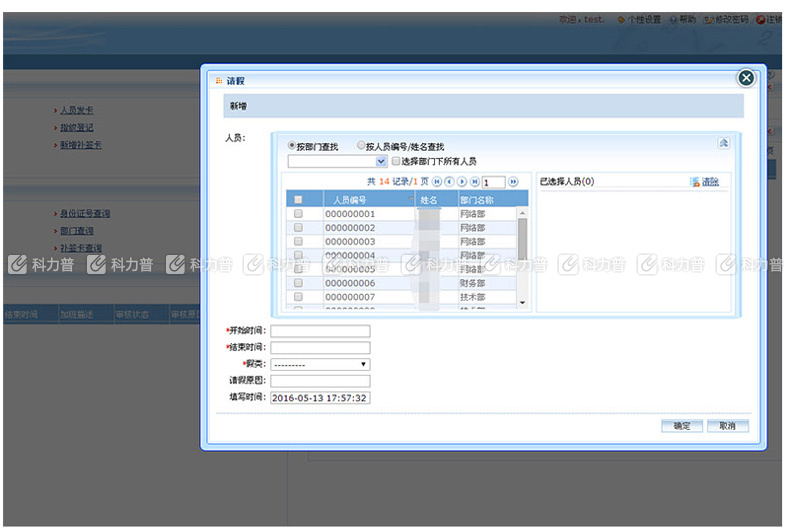
Task: Select the 按人员编号/姓名查找 radio button
Action: coord(361,145)
